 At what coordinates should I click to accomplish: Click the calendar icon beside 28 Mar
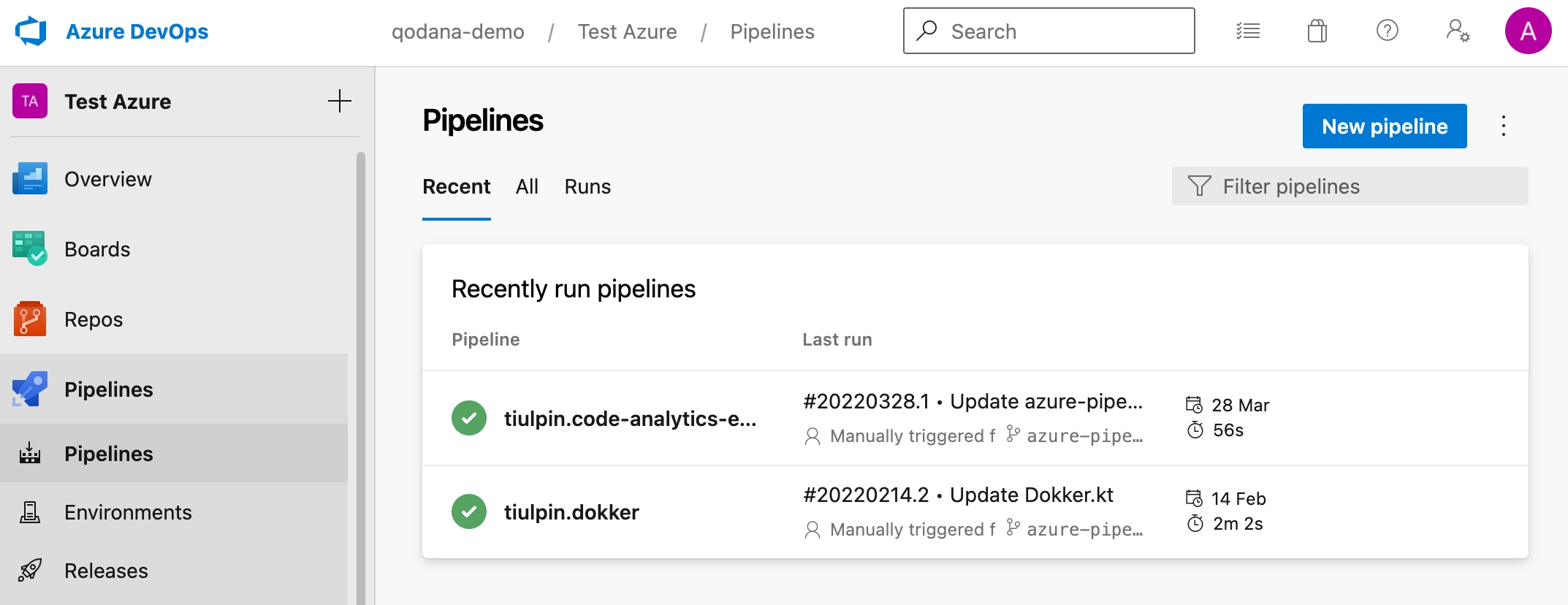1194,404
